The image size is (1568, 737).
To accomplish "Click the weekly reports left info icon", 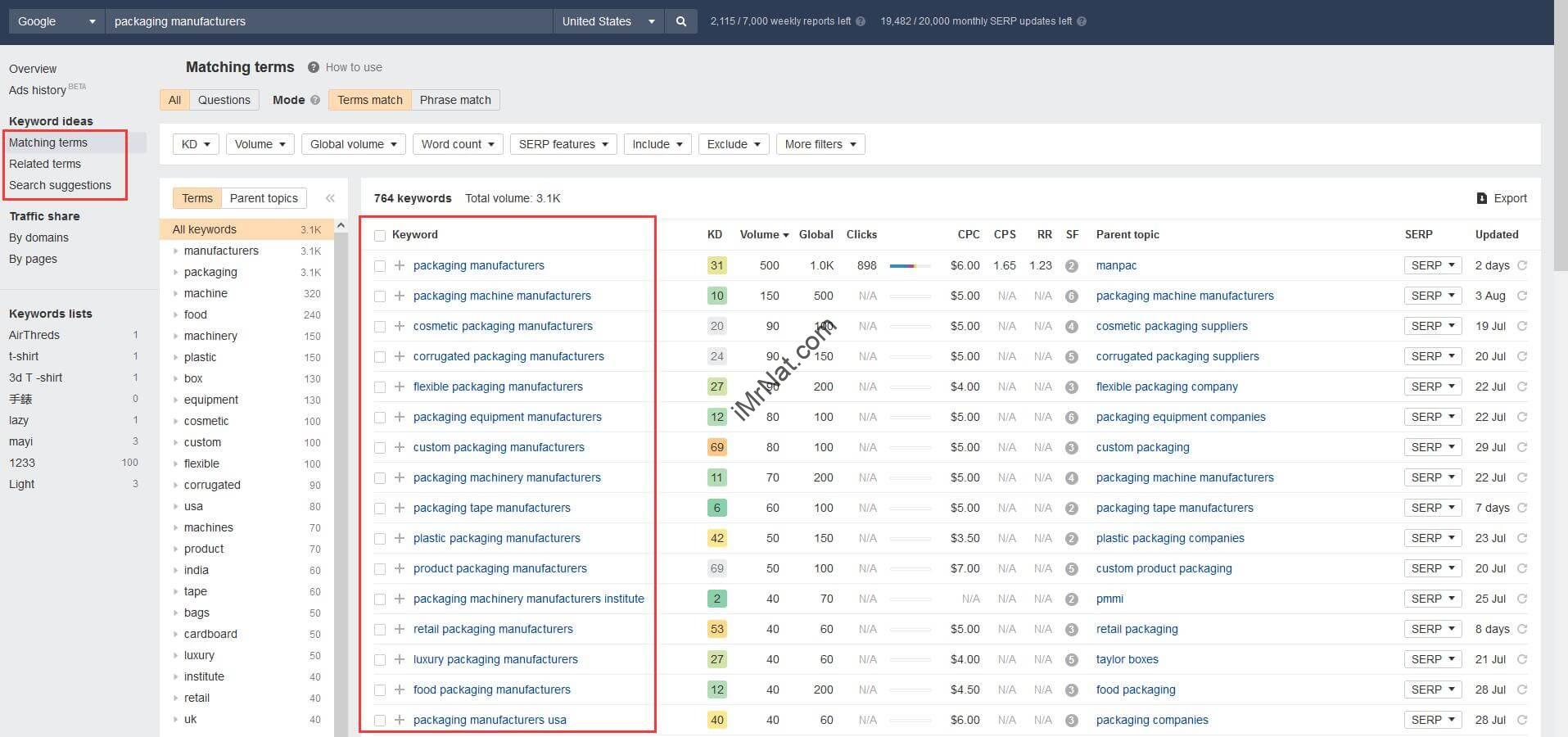I will pyautogui.click(x=861, y=21).
